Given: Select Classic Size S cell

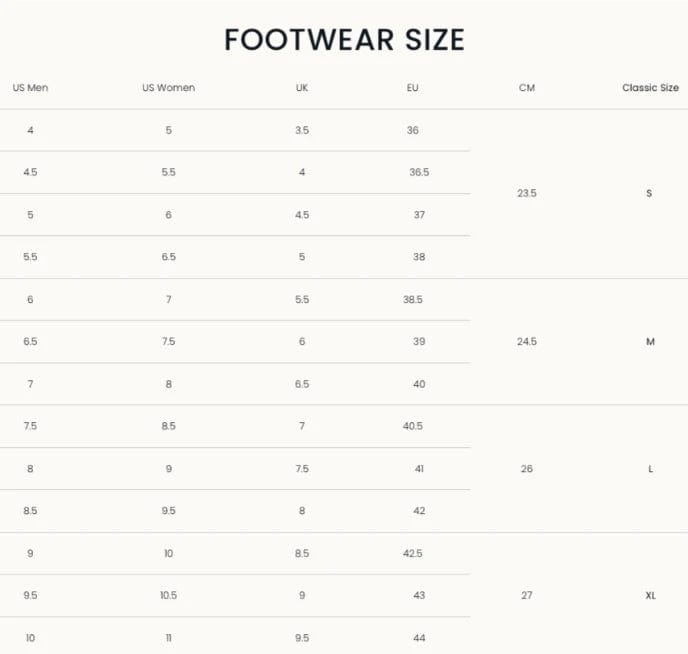Looking at the screenshot, I should tap(650, 193).
